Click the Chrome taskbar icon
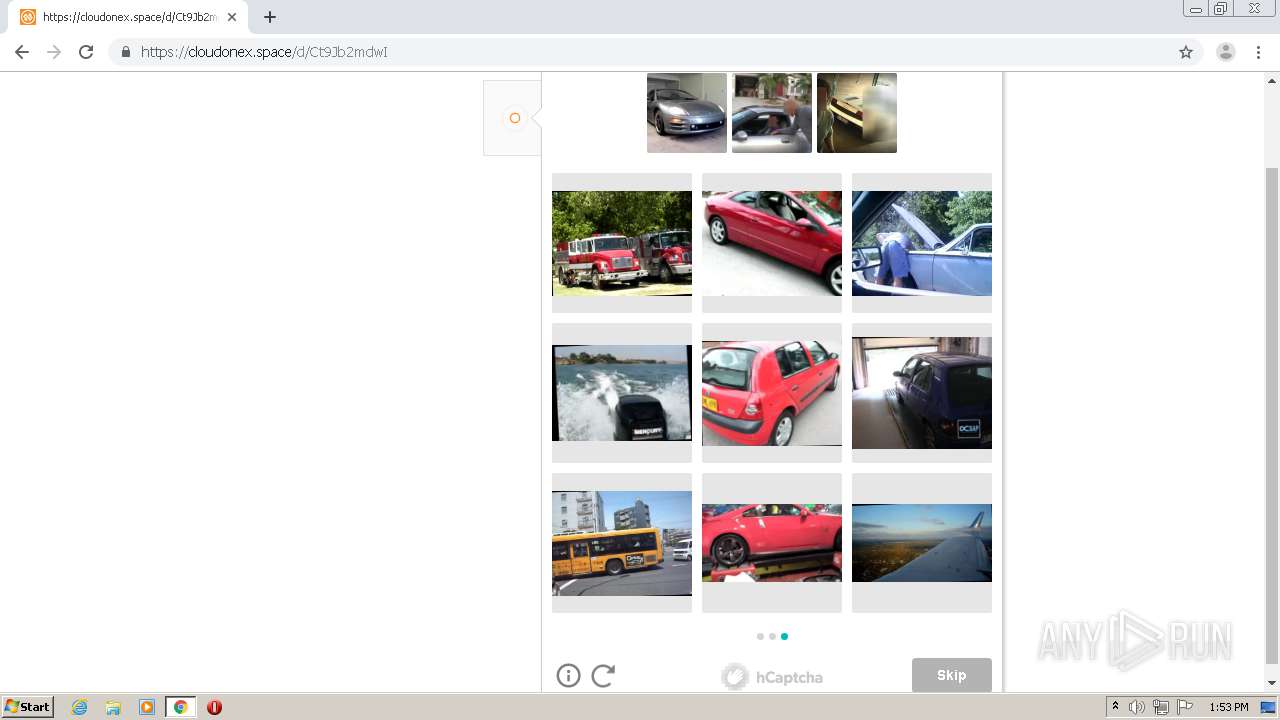1280x720 pixels. (x=180, y=707)
